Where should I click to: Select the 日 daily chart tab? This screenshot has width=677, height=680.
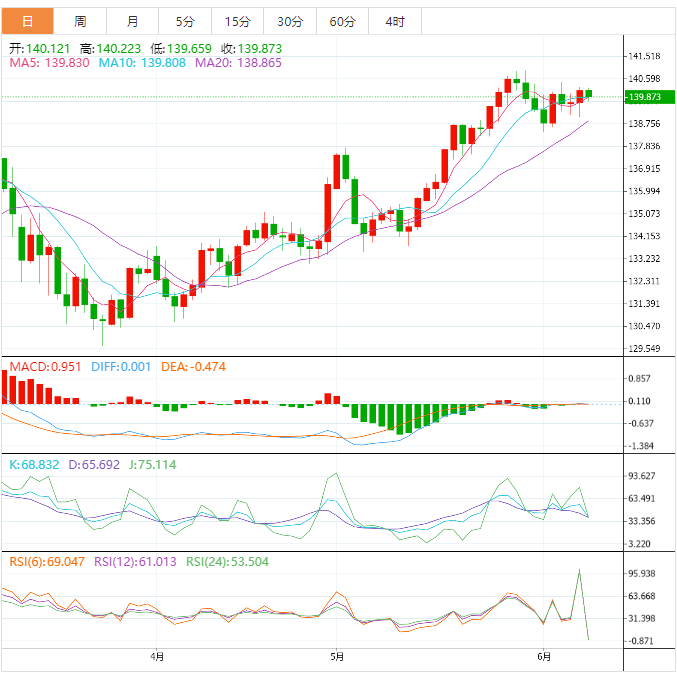(27, 21)
